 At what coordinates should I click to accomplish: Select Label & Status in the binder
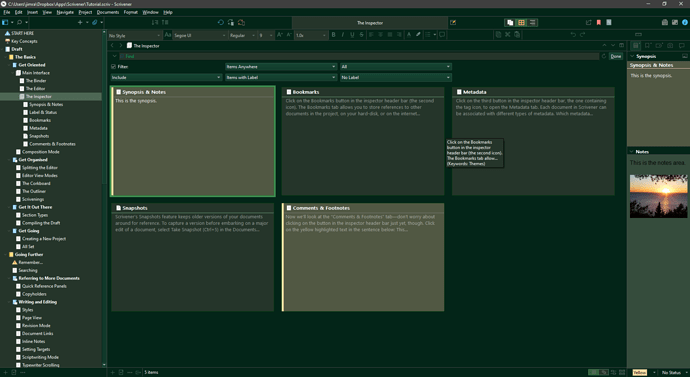43,113
